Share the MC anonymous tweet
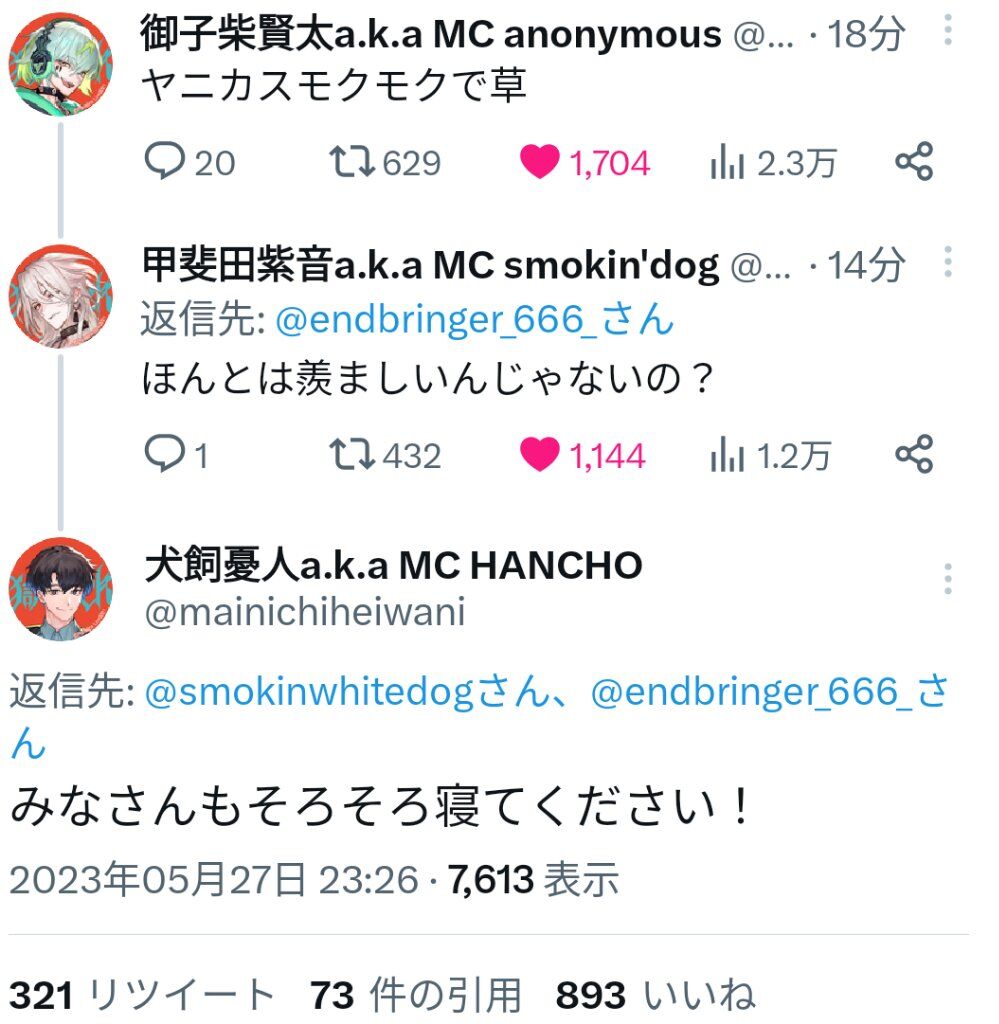Image resolution: width=999 pixels, height=1024 pixels. [x=914, y=161]
